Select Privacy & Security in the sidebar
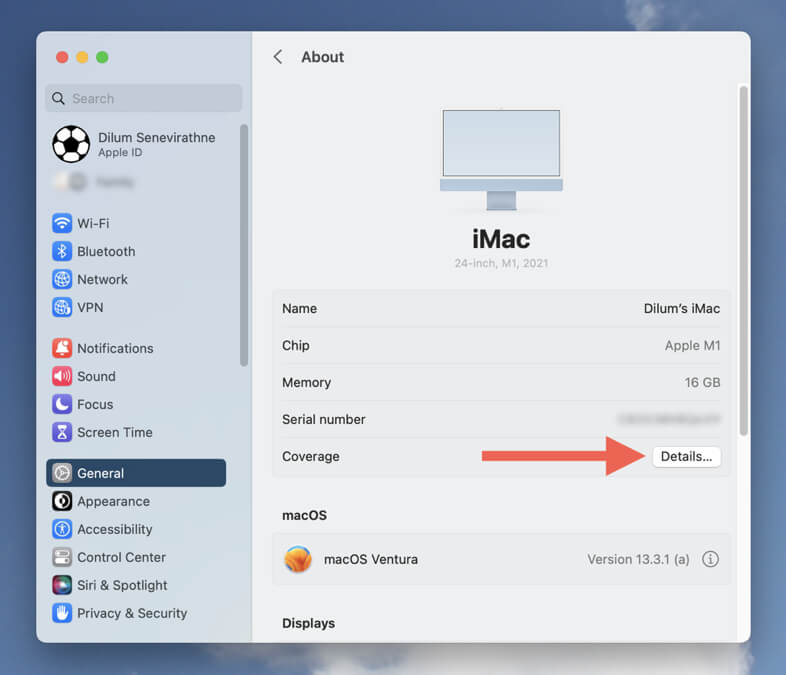786x675 pixels. tap(132, 613)
